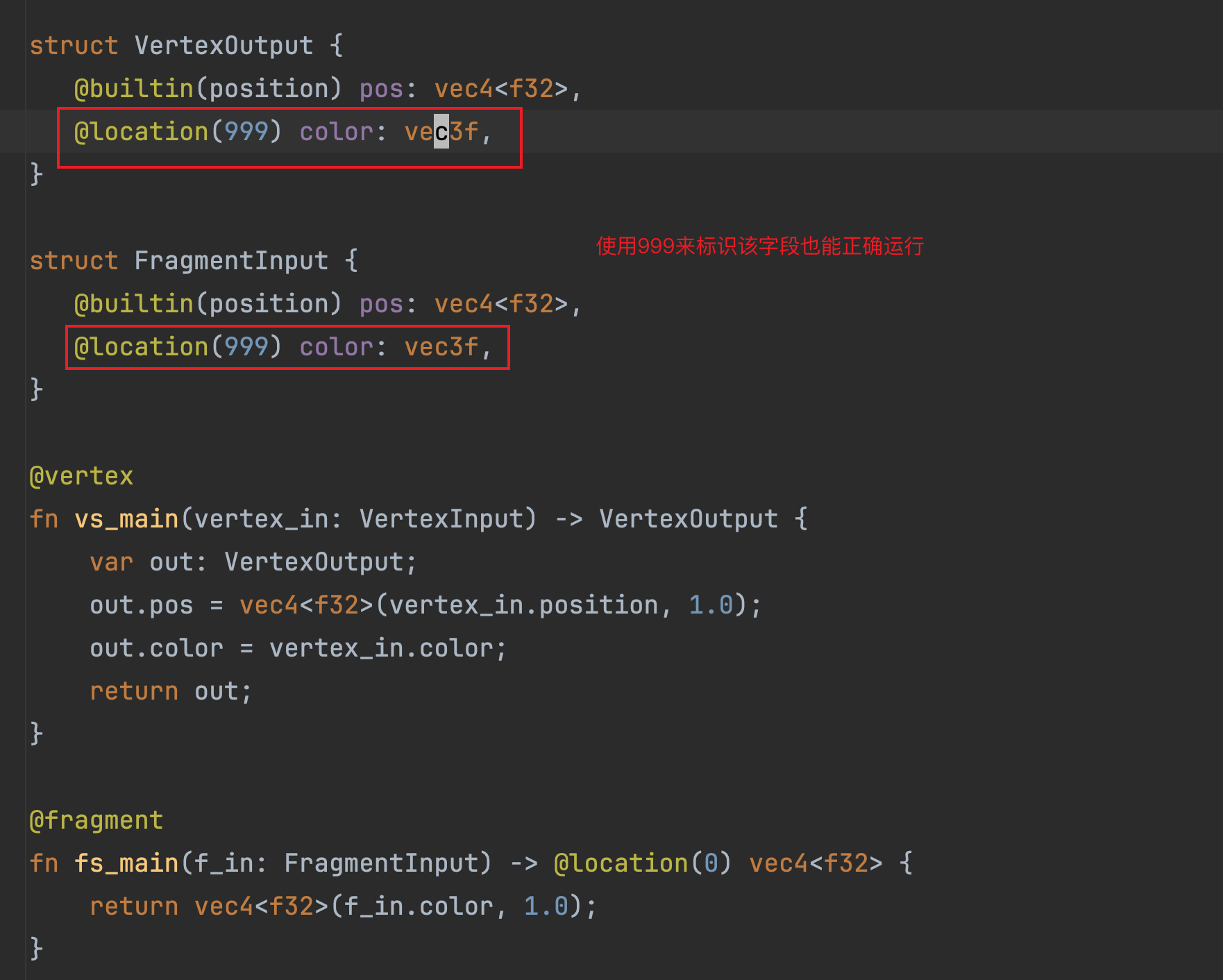The width and height of the screenshot is (1223, 980).
Task: Click 'out.color = vertex_in.color;' line
Action: tap(298, 648)
